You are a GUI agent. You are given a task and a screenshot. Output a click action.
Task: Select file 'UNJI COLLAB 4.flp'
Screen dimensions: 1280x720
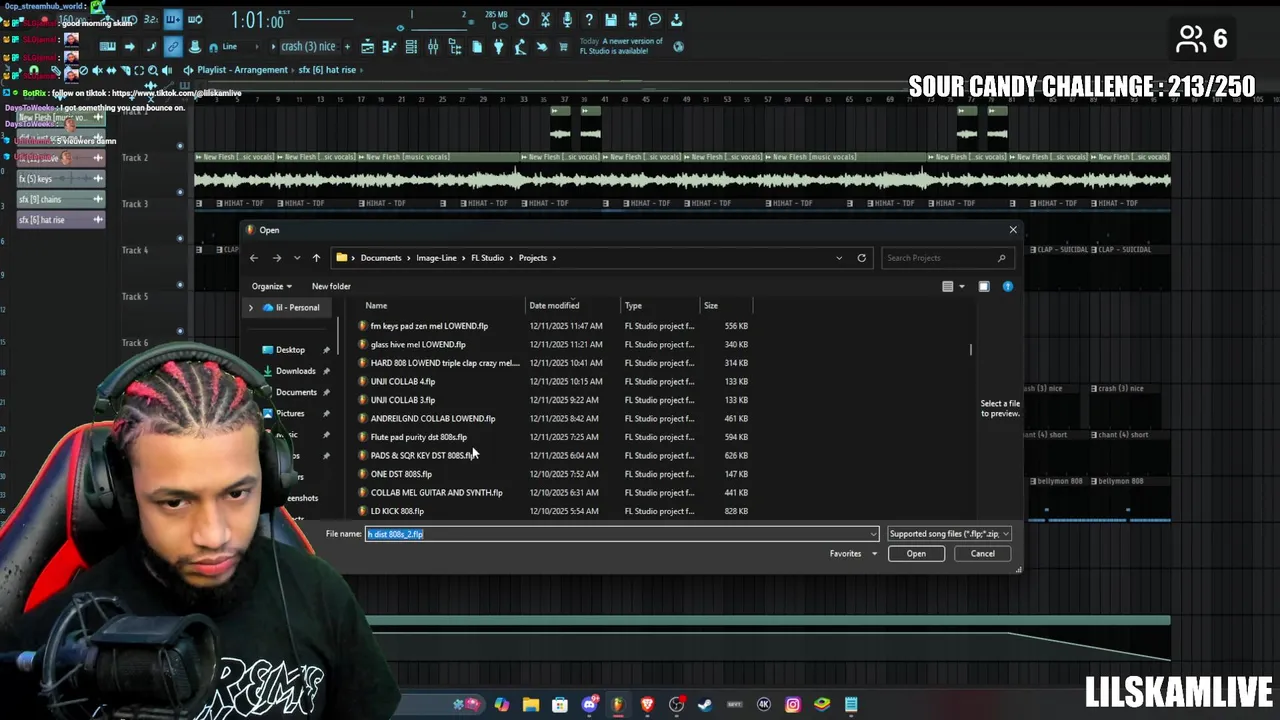coord(403,382)
